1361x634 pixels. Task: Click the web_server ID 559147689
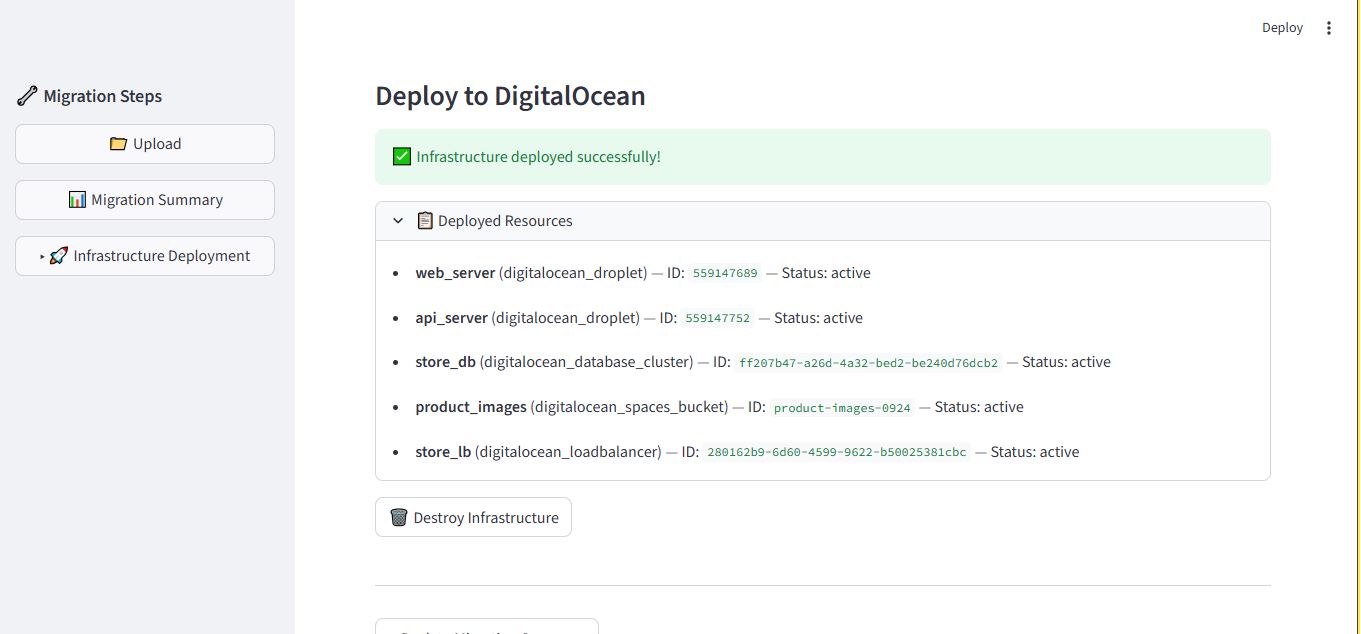[x=725, y=273]
